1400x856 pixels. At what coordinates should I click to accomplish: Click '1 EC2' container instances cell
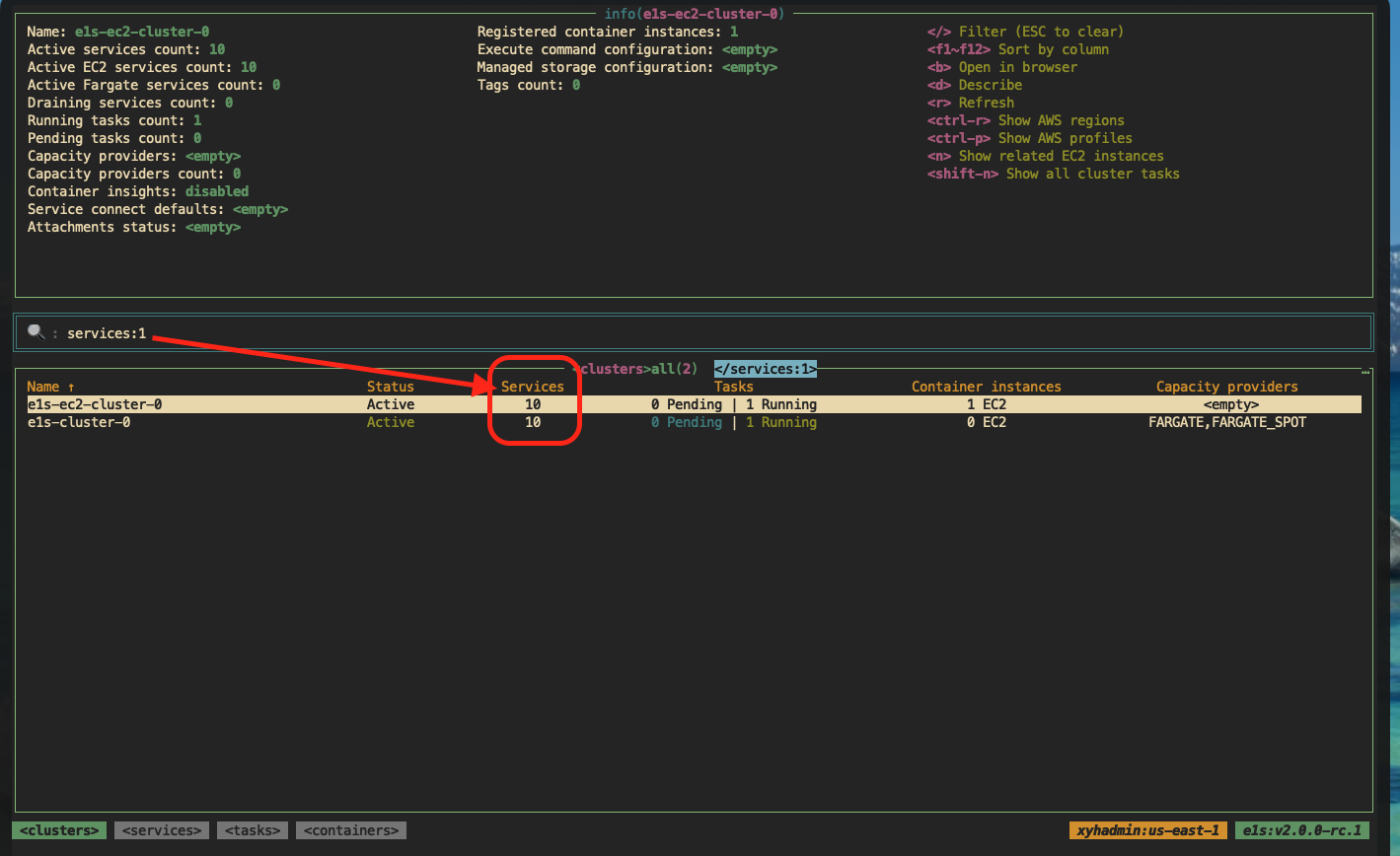(987, 404)
